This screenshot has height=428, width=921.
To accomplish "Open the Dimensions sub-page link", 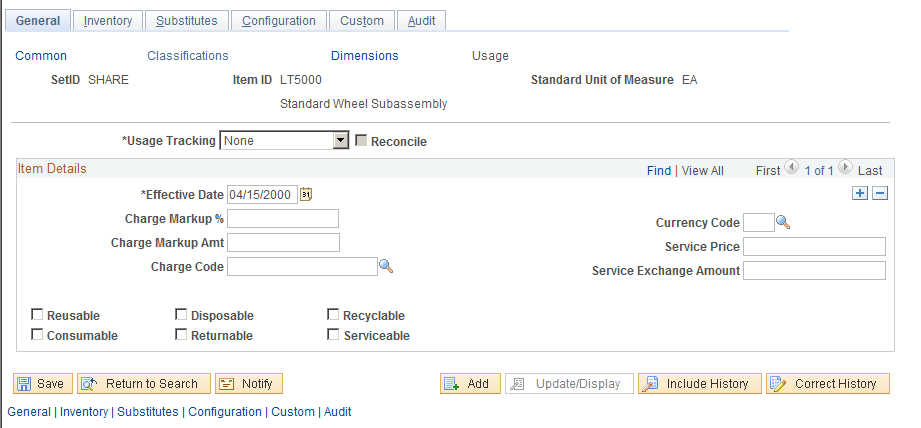I will [365, 56].
